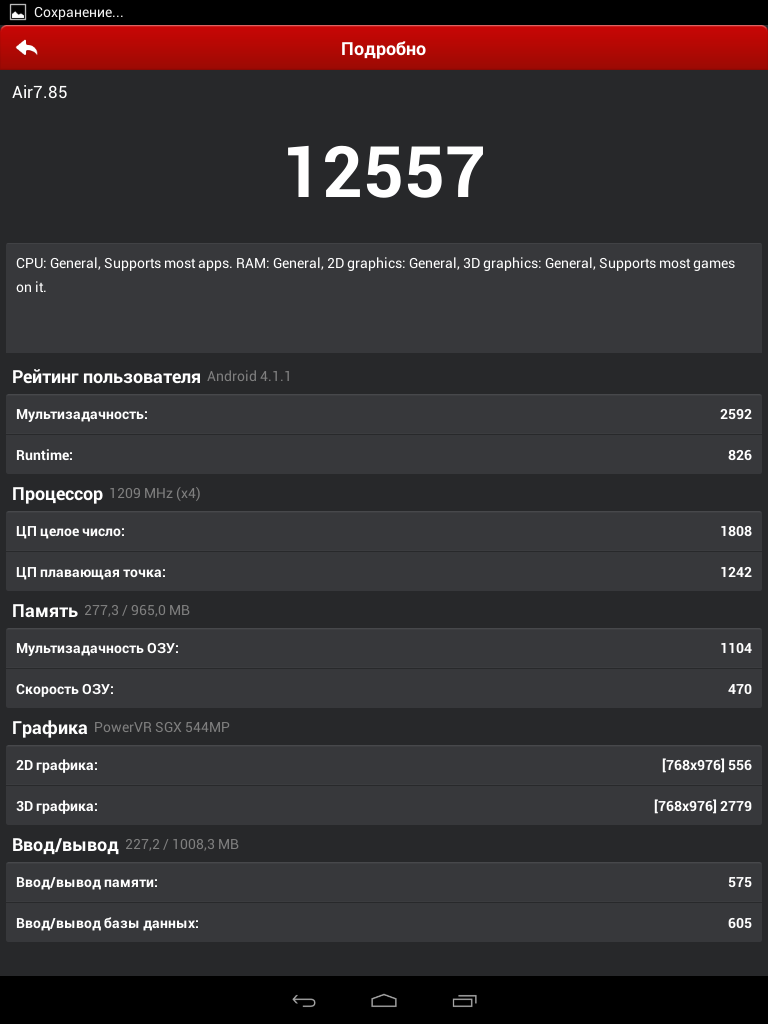The width and height of the screenshot is (768, 1024).
Task: Tap the Графика PowerVR SGX section header
Action: point(121,728)
